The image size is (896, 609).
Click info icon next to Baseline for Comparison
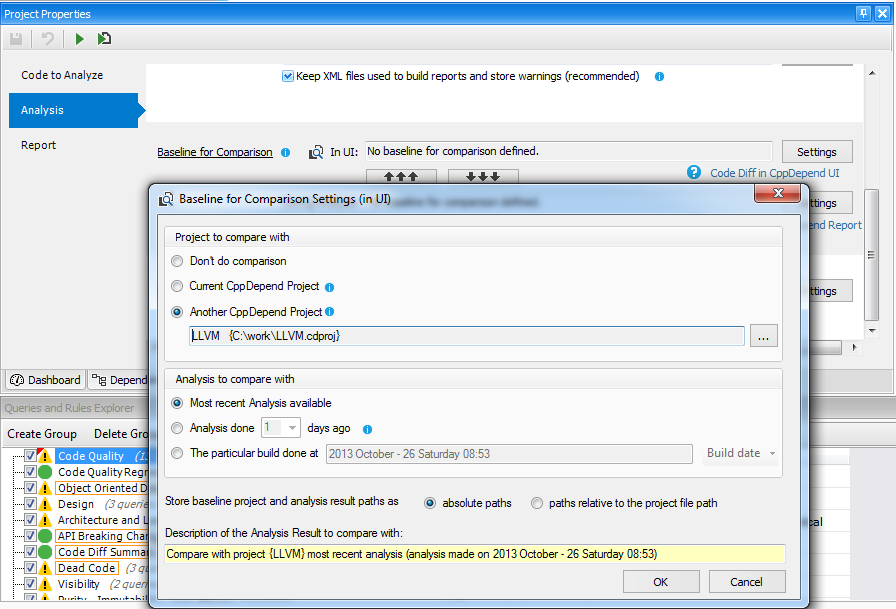click(286, 153)
